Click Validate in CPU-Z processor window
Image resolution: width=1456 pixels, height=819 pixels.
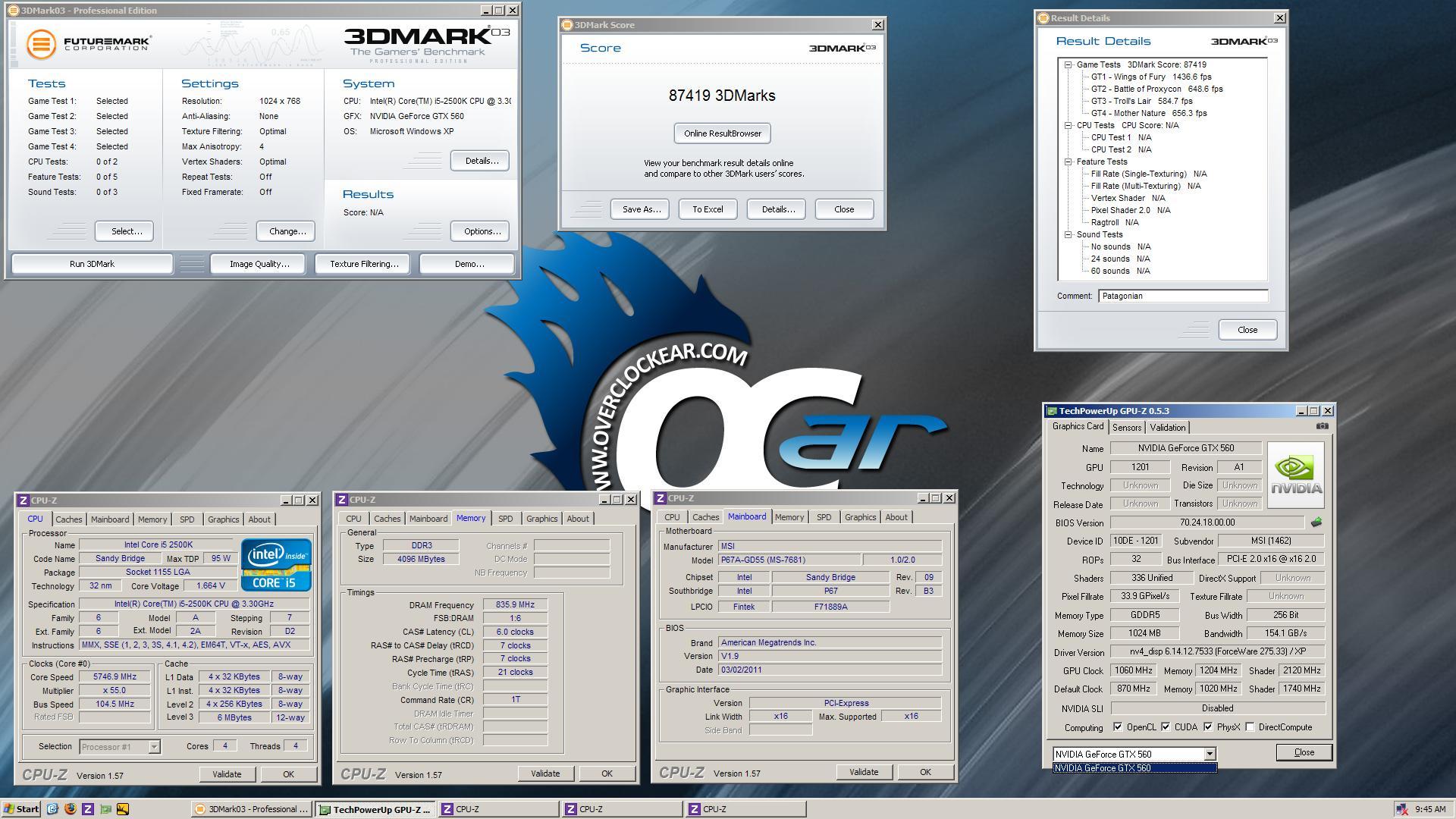227,774
